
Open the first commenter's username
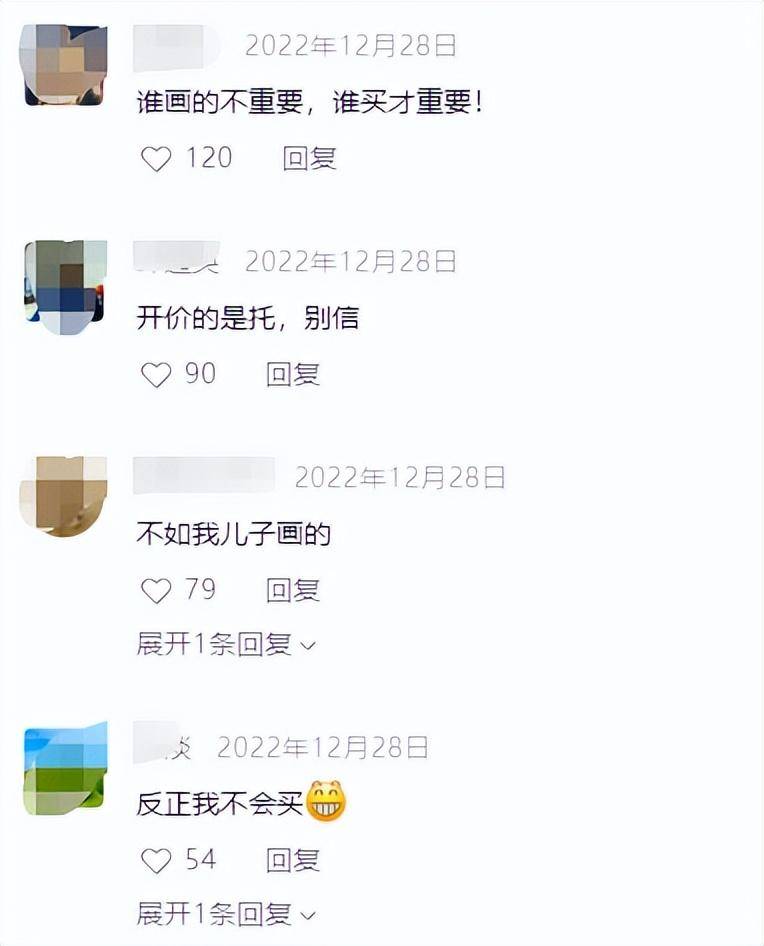[176, 46]
